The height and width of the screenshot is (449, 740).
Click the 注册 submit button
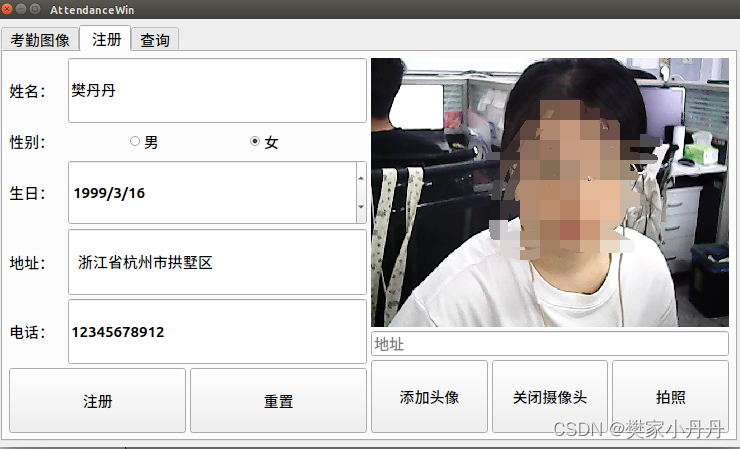click(97, 401)
